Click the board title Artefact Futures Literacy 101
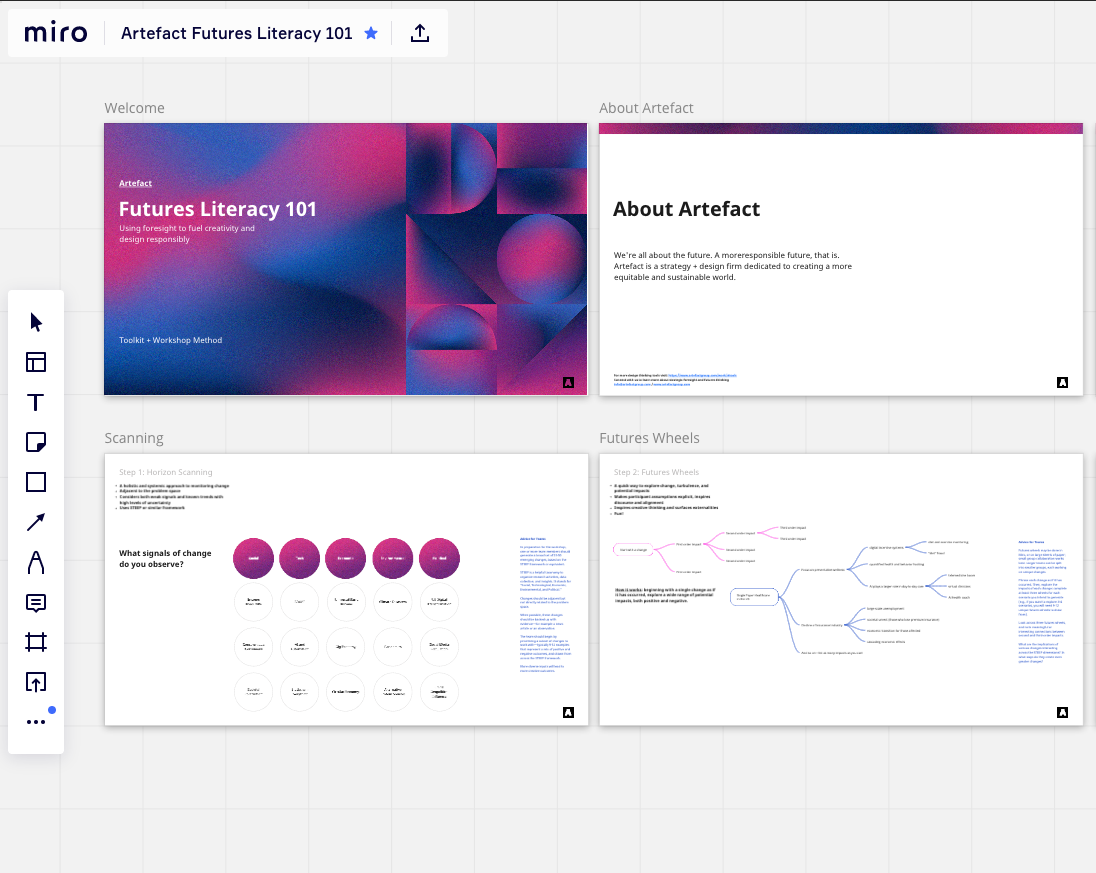 [237, 34]
